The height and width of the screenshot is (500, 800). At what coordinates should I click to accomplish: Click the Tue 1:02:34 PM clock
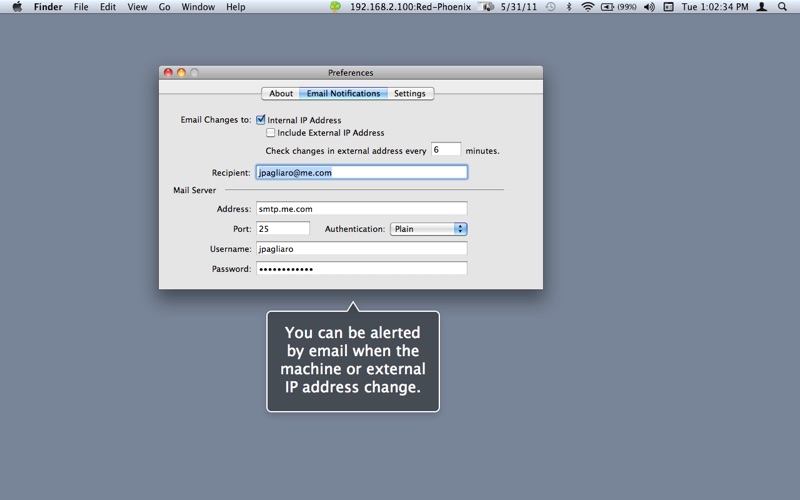[x=715, y=7]
